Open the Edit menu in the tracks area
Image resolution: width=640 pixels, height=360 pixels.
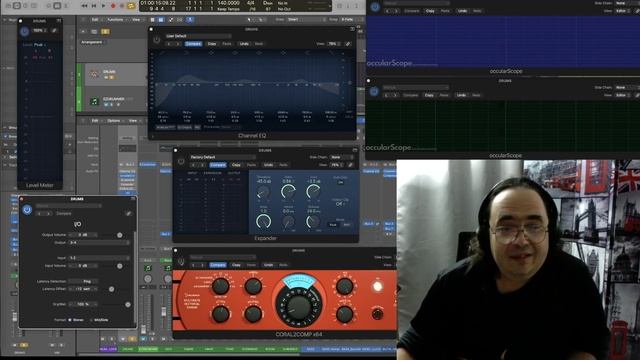coord(95,20)
